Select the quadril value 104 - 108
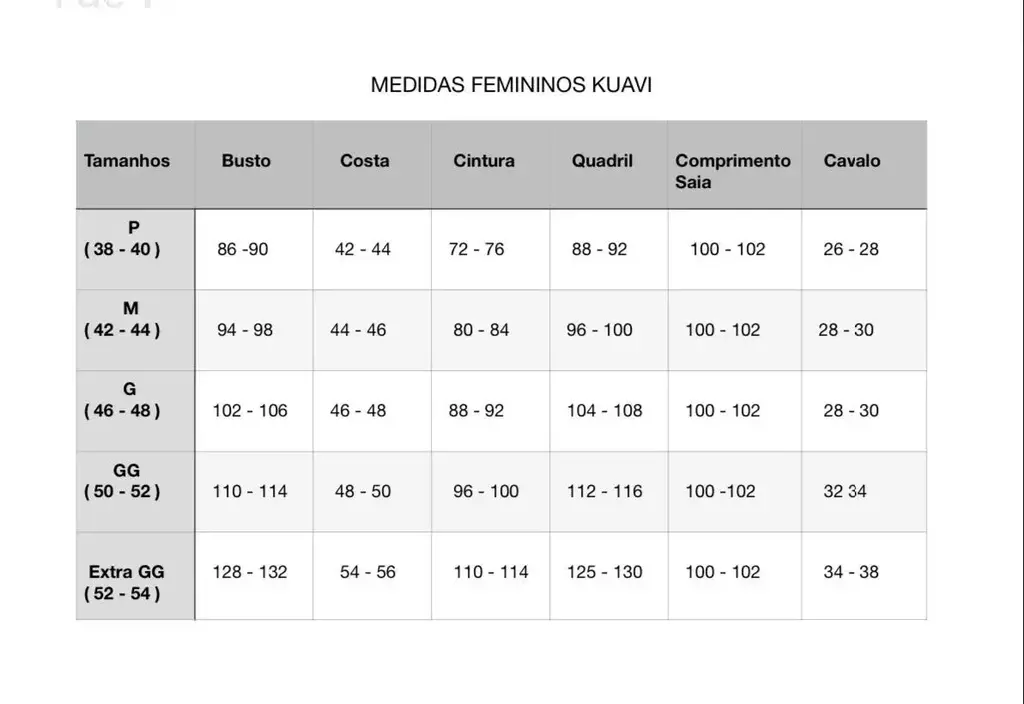This screenshot has width=1024, height=704. coord(605,411)
